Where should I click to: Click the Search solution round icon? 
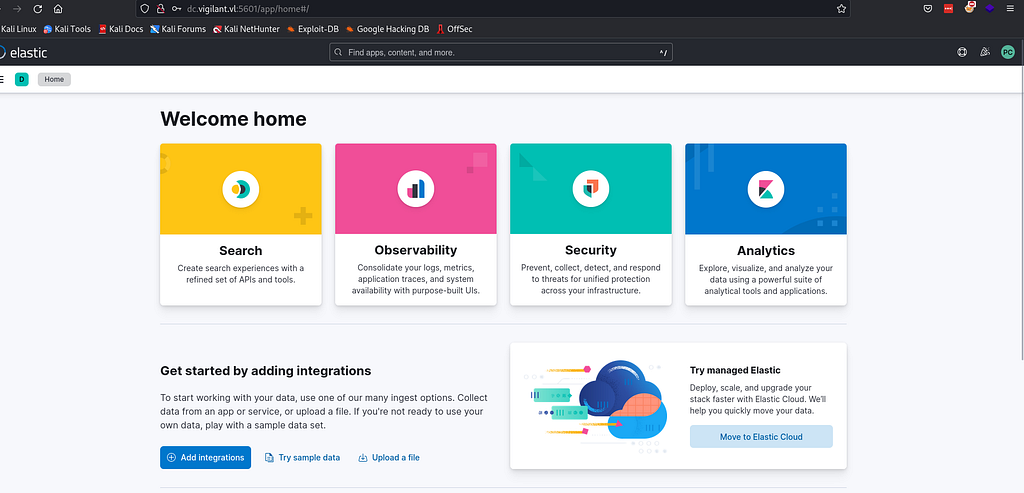click(x=241, y=189)
